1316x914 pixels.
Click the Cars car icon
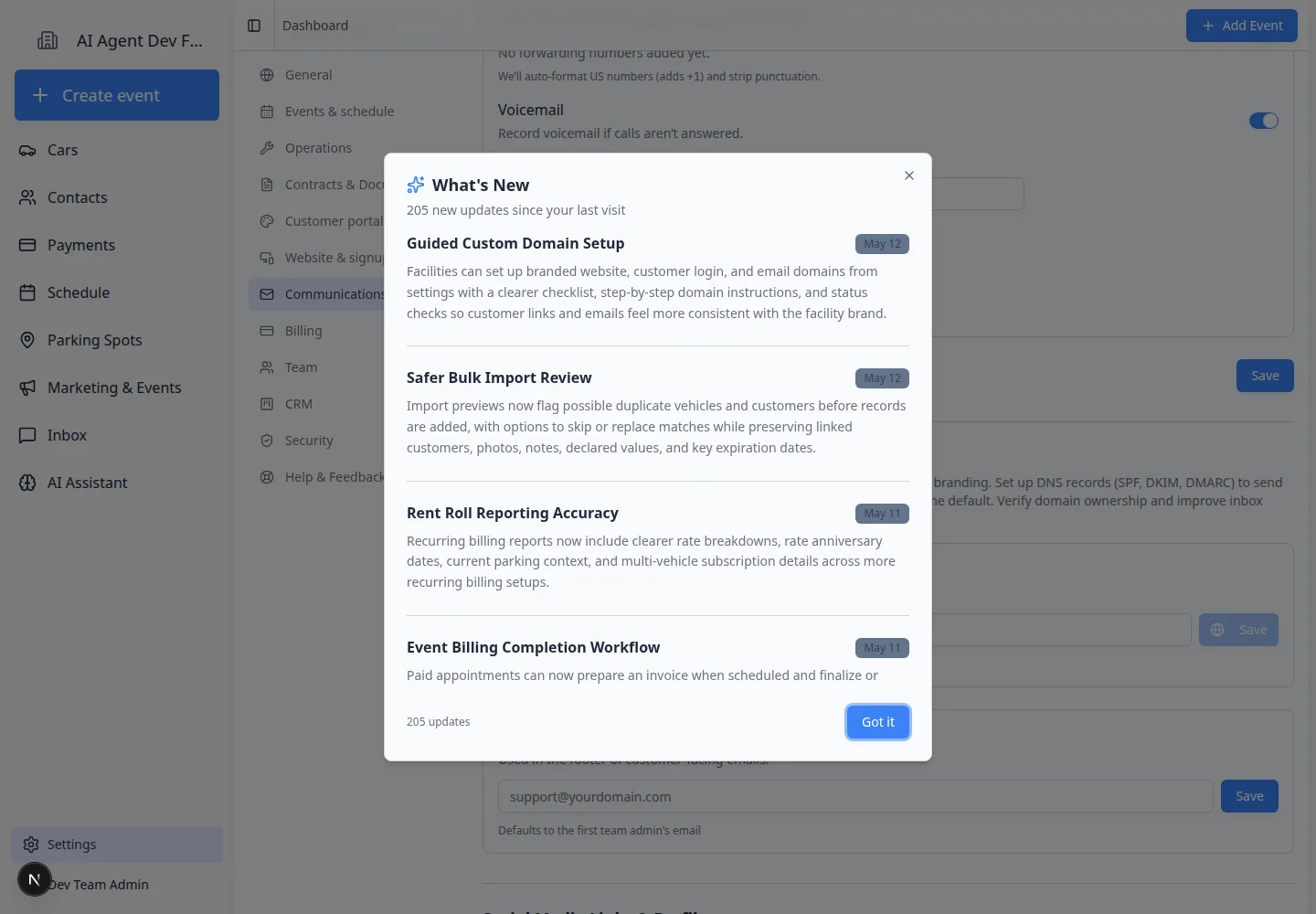[x=27, y=150]
